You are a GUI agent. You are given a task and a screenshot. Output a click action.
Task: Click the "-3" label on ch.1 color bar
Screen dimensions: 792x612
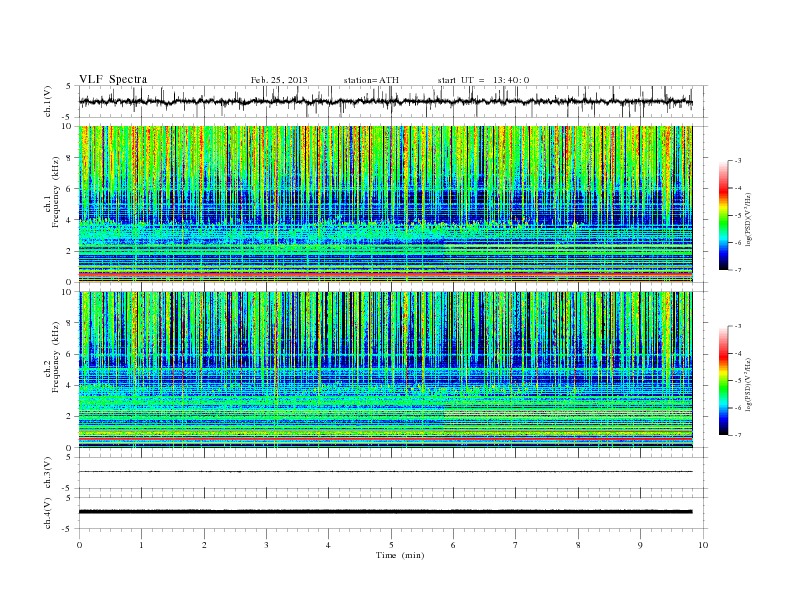point(738,161)
